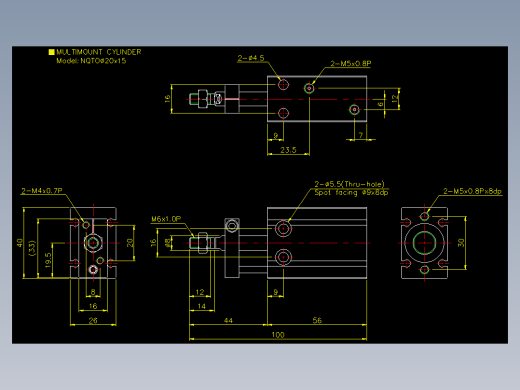The image size is (520, 390).
Task: Click the (33) reference dimension
Action: tap(32, 248)
